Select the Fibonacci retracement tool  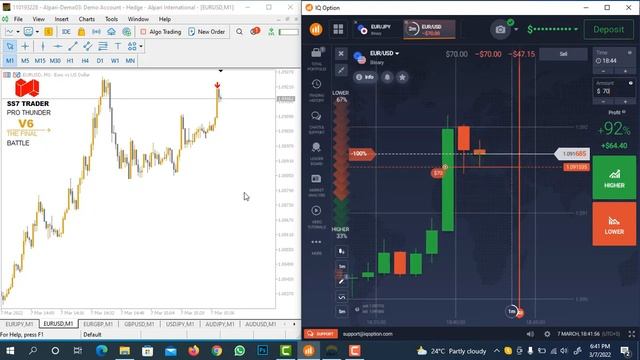click(x=102, y=46)
